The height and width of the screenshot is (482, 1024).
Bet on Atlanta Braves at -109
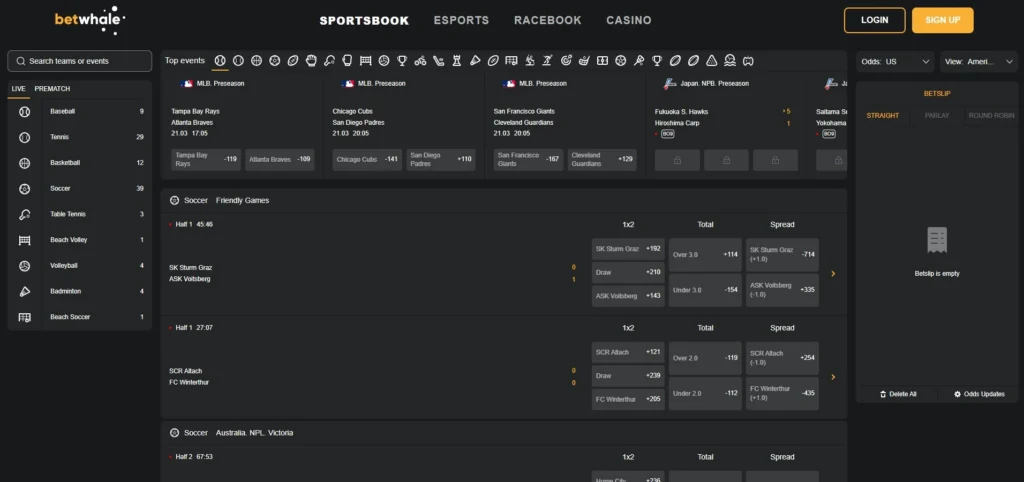click(280, 159)
